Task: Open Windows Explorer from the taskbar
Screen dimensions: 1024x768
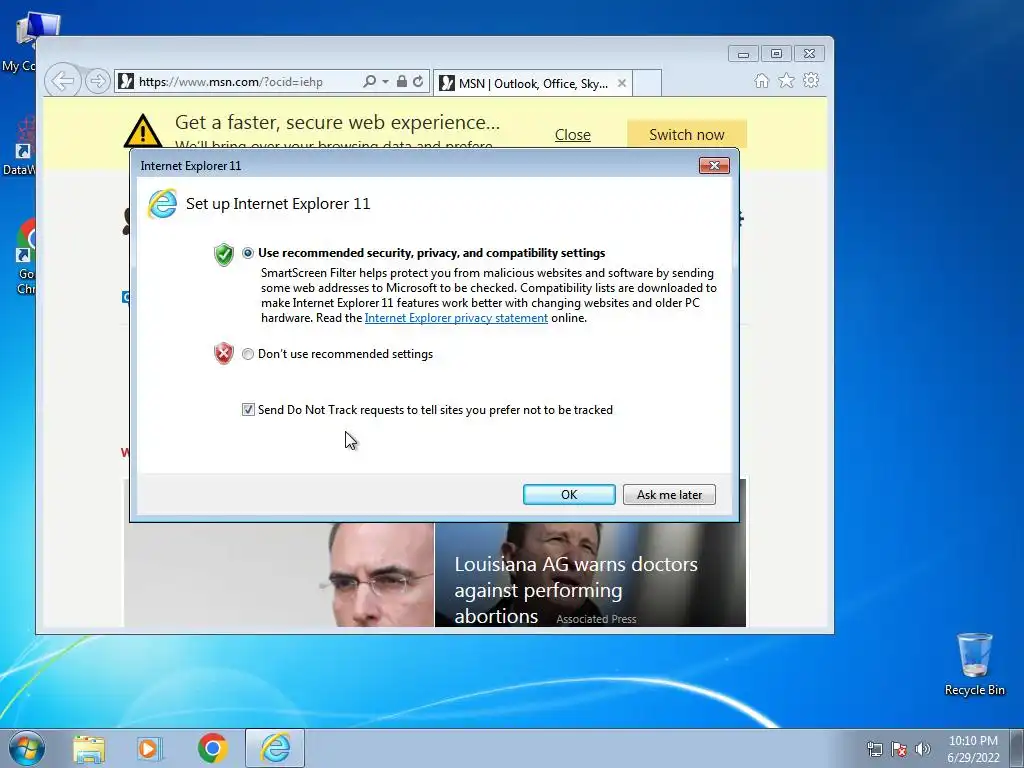Action: coord(89,749)
